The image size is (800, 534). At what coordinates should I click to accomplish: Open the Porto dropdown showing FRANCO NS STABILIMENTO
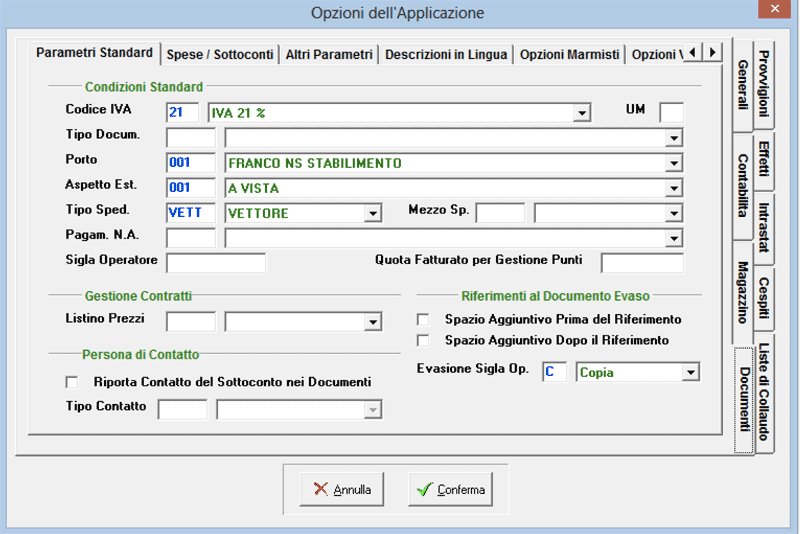pyautogui.click(x=673, y=163)
